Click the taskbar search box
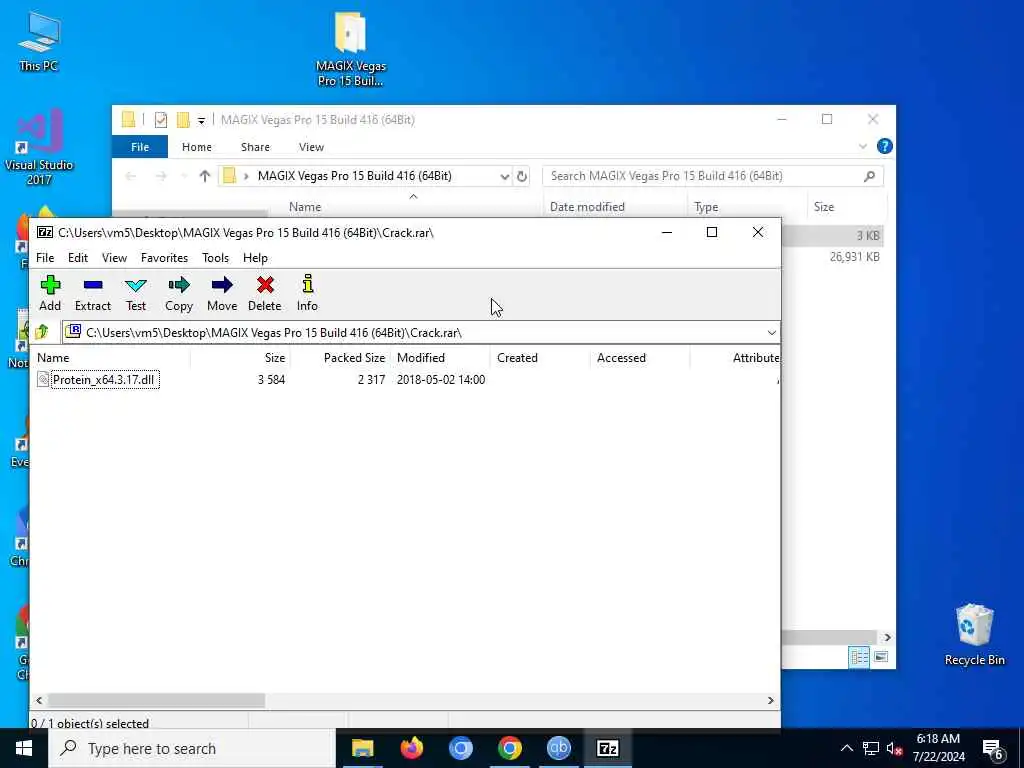The width and height of the screenshot is (1024, 768). (192, 748)
